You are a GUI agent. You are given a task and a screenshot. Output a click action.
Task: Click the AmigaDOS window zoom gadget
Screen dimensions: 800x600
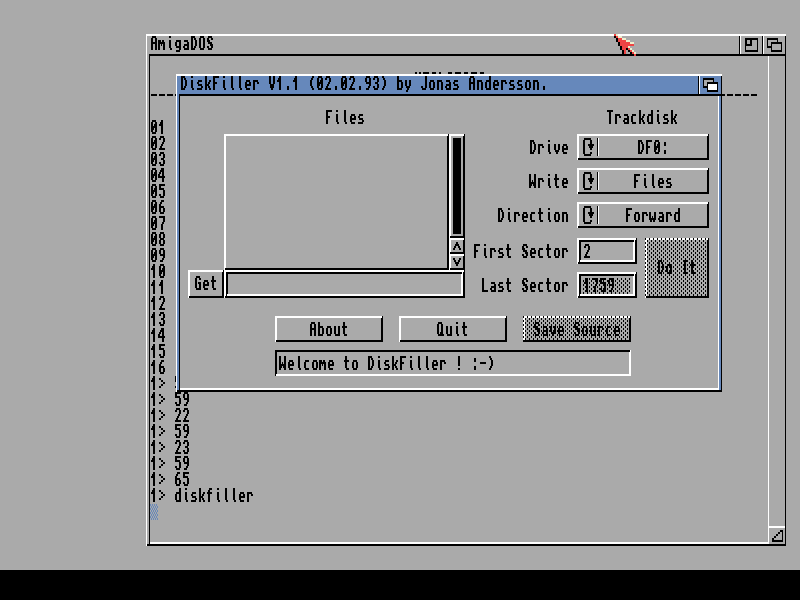(751, 45)
